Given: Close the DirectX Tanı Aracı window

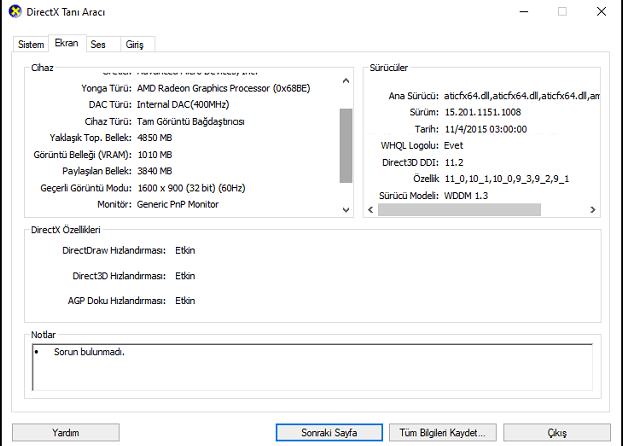Looking at the screenshot, I should pyautogui.click(x=601, y=12).
